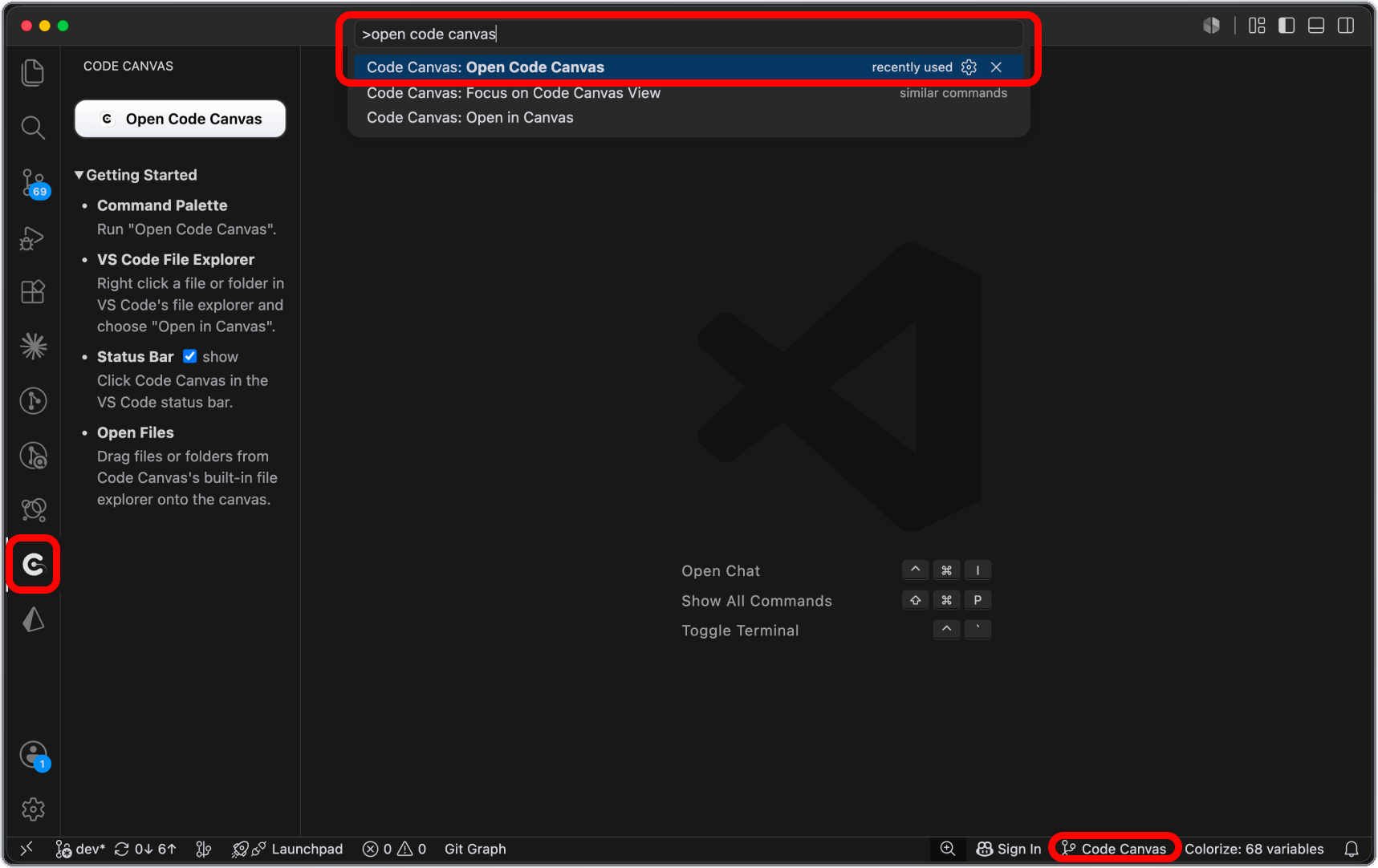
Task: Select the Code Canvas activity bar icon
Action: [33, 565]
